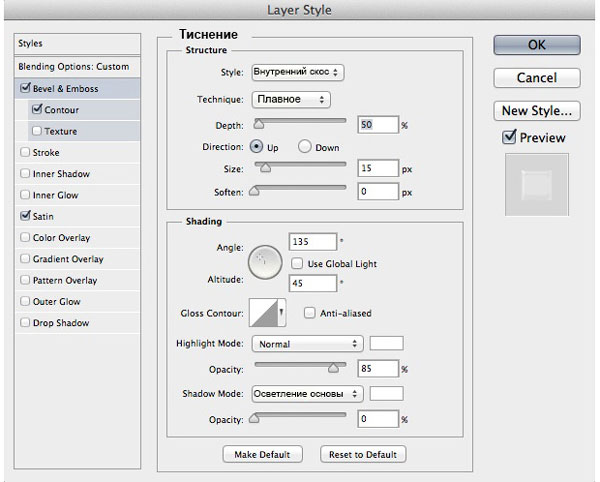Viewport: 600px width, 482px height.
Task: Open the Shadow Mode color swatch
Action: point(386,393)
